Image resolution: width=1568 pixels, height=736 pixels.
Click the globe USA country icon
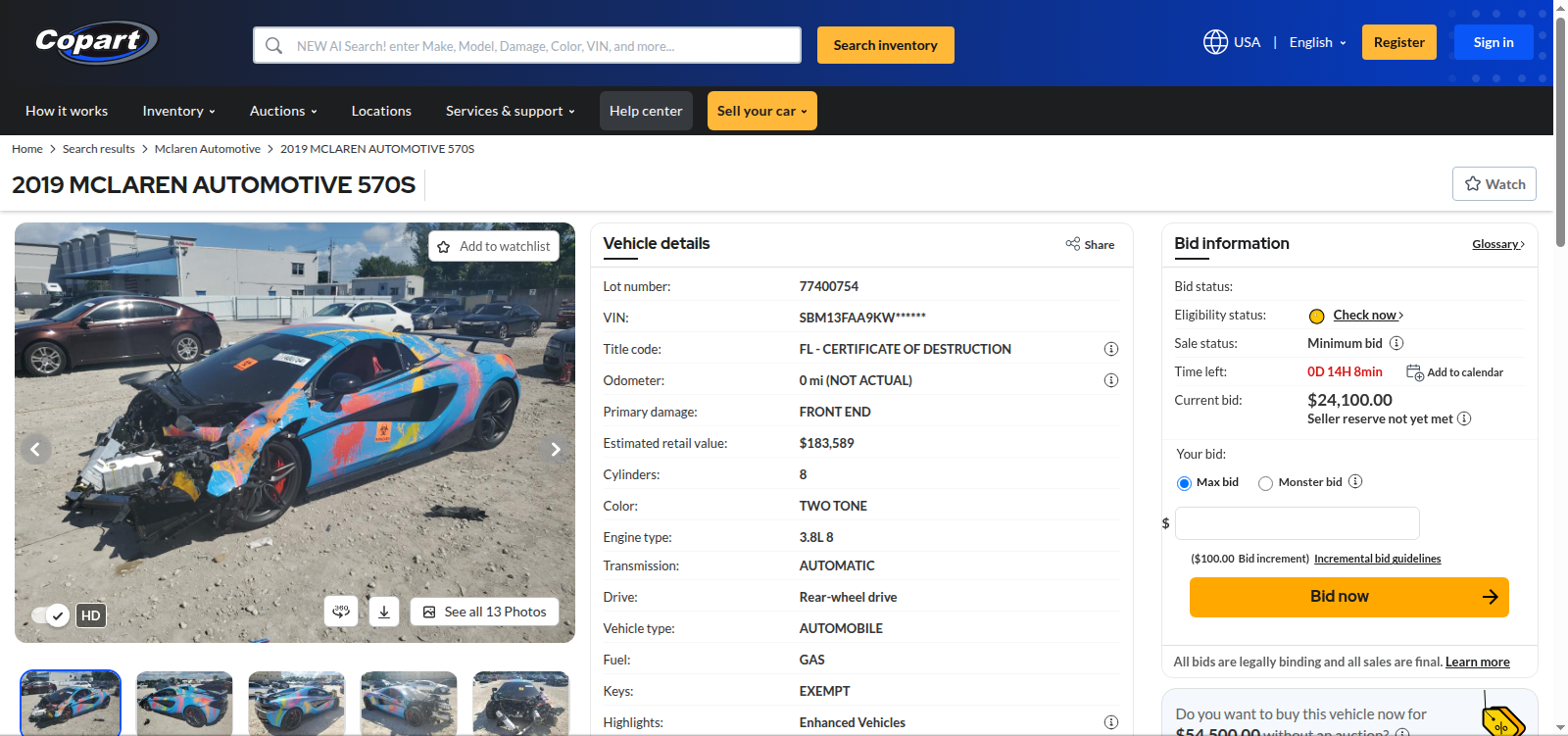[x=1215, y=42]
